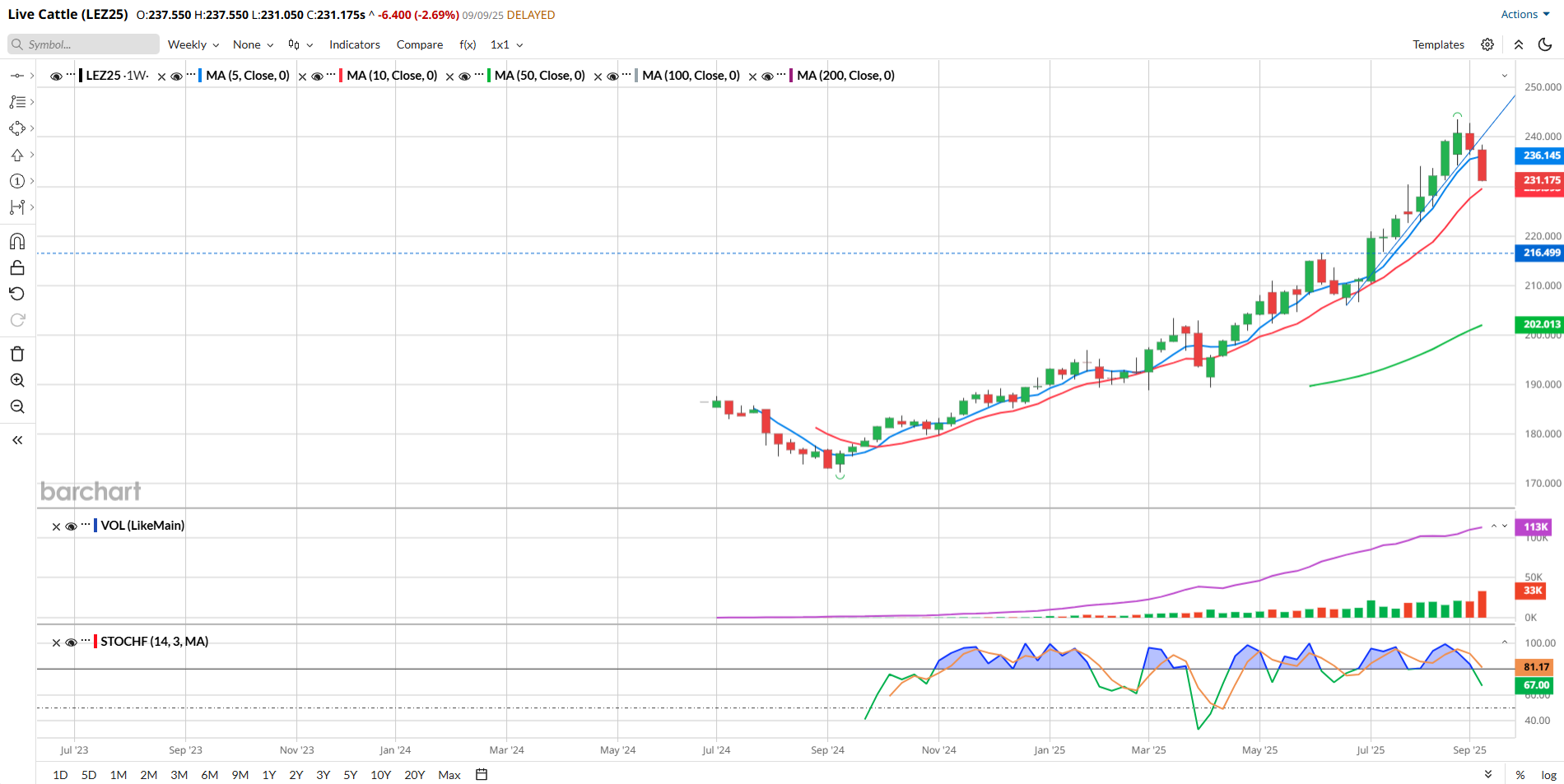This screenshot has height=784, width=1564.
Task: Toggle visibility of the VOL indicator
Action: tap(71, 527)
